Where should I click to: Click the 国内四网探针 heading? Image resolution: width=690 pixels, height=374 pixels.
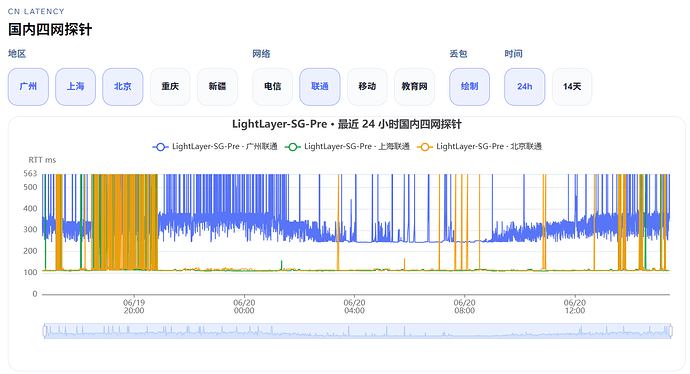[50, 29]
